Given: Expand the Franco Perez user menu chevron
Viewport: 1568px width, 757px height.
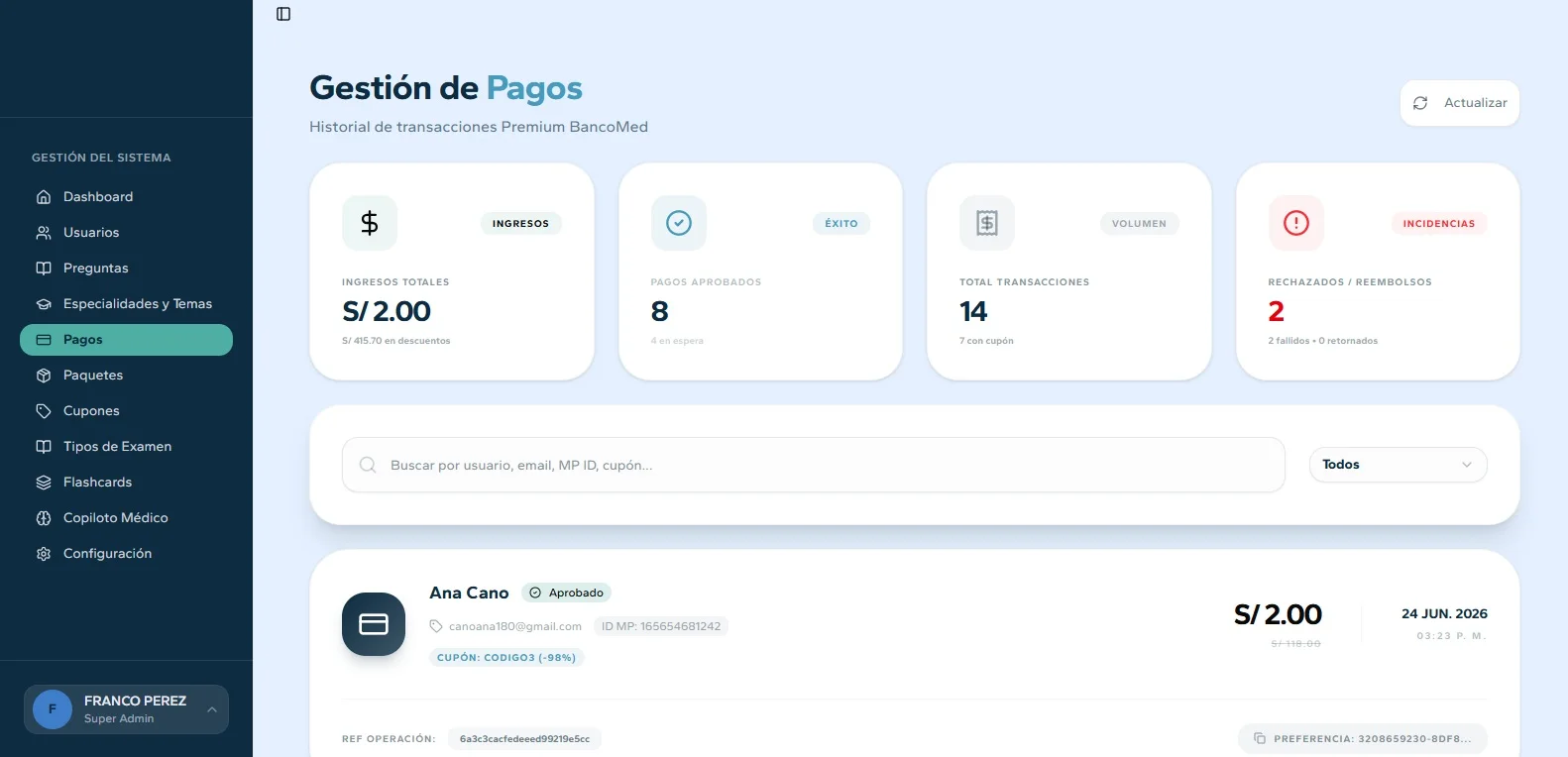Looking at the screenshot, I should pos(211,709).
